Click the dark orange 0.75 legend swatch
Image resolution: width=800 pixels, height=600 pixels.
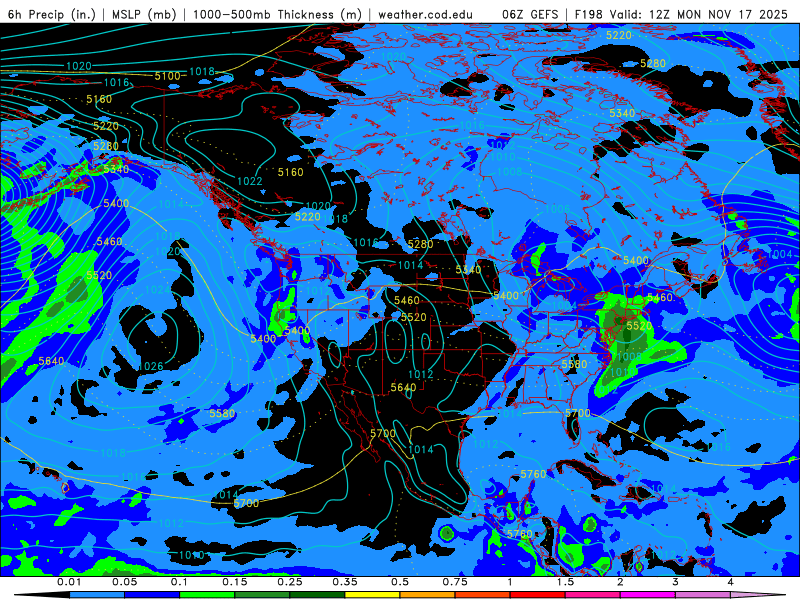482,595
